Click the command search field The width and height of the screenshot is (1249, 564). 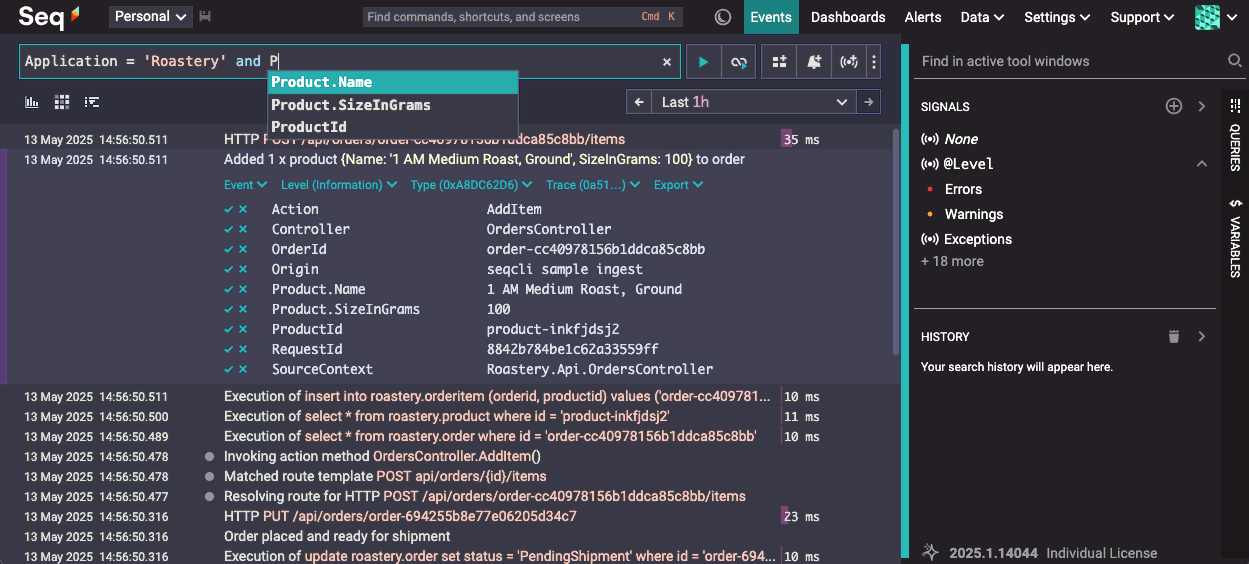[x=523, y=17]
